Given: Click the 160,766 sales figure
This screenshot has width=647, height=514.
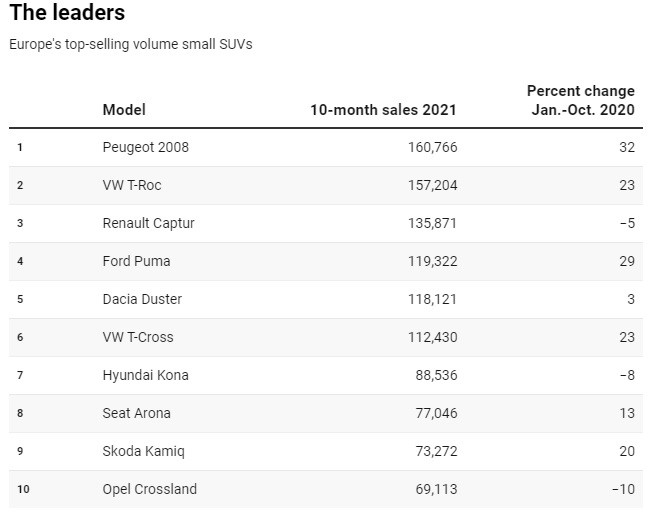Looking at the screenshot, I should 428,147.
